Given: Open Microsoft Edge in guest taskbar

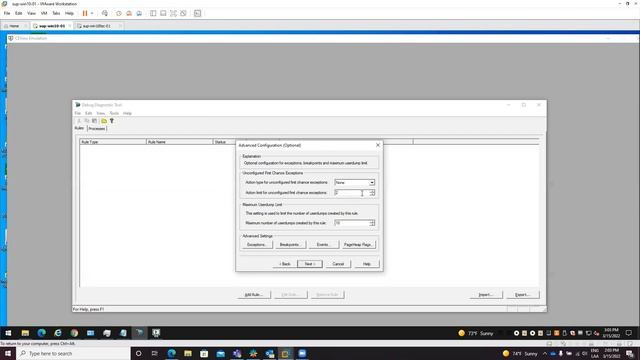Looking at the screenshot, I should click(x=42, y=333).
